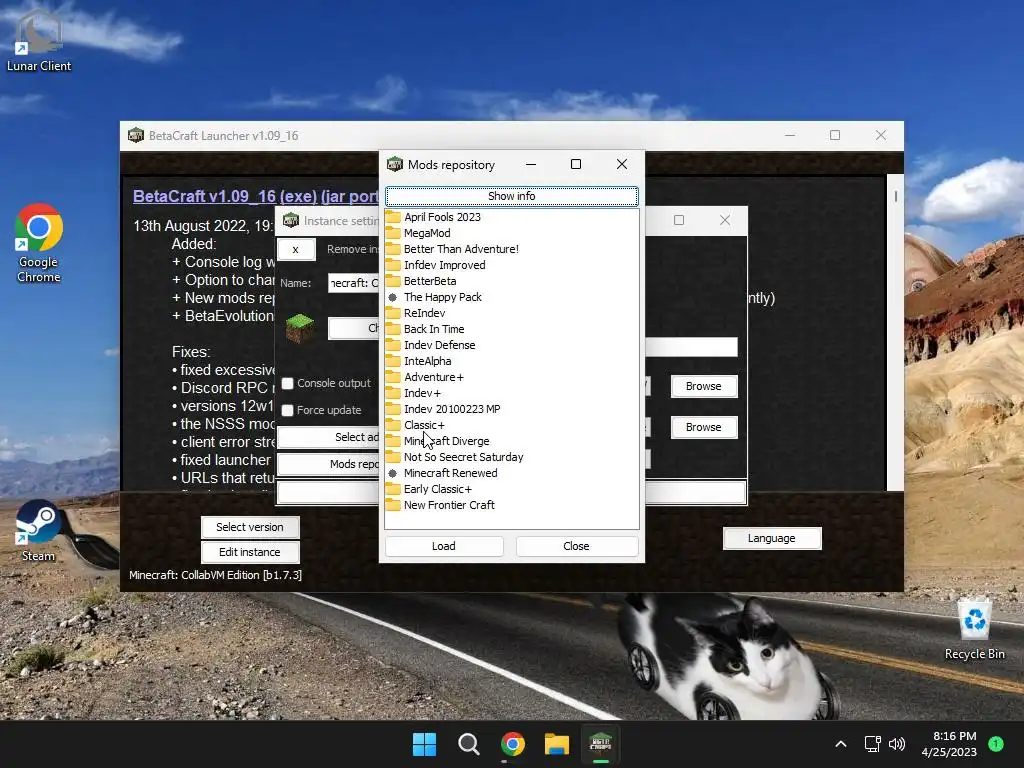Open the Lunar Client desktop shortcut
Viewport: 1024px width, 768px height.
tap(39, 40)
